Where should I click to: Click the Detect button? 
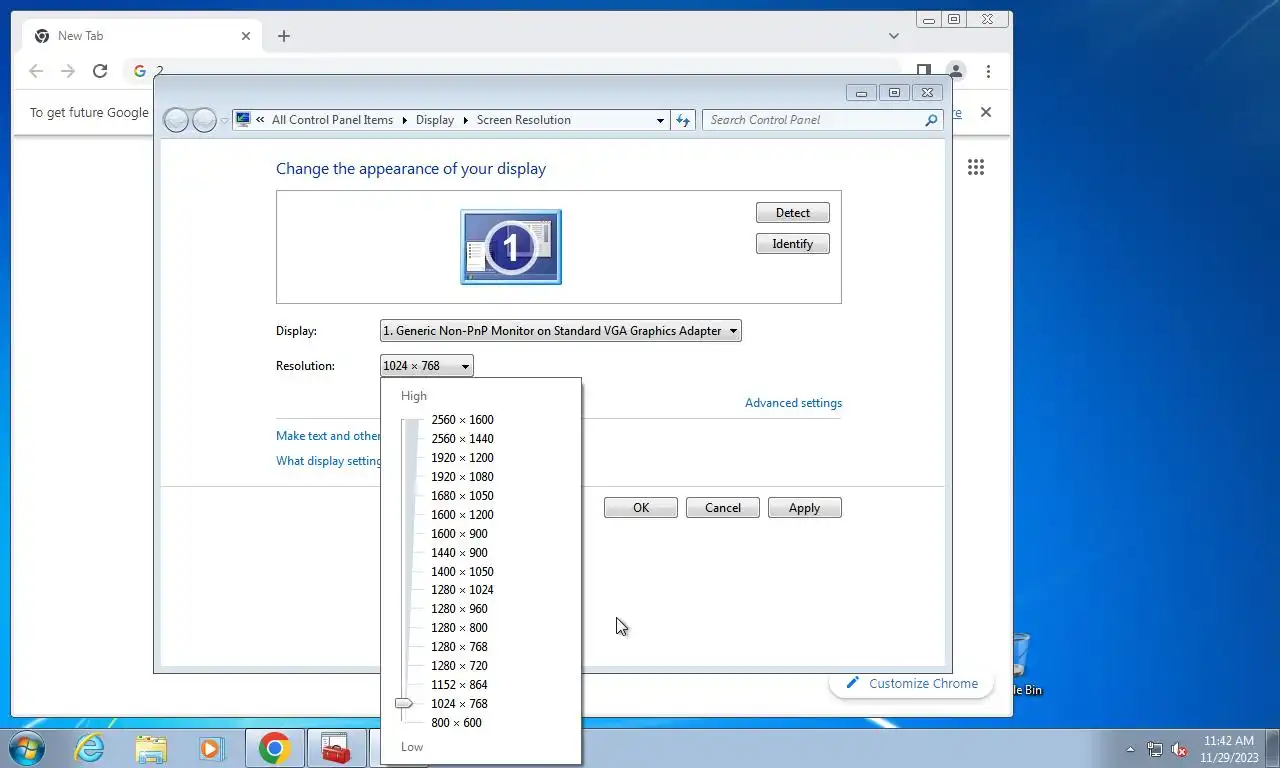[793, 213]
